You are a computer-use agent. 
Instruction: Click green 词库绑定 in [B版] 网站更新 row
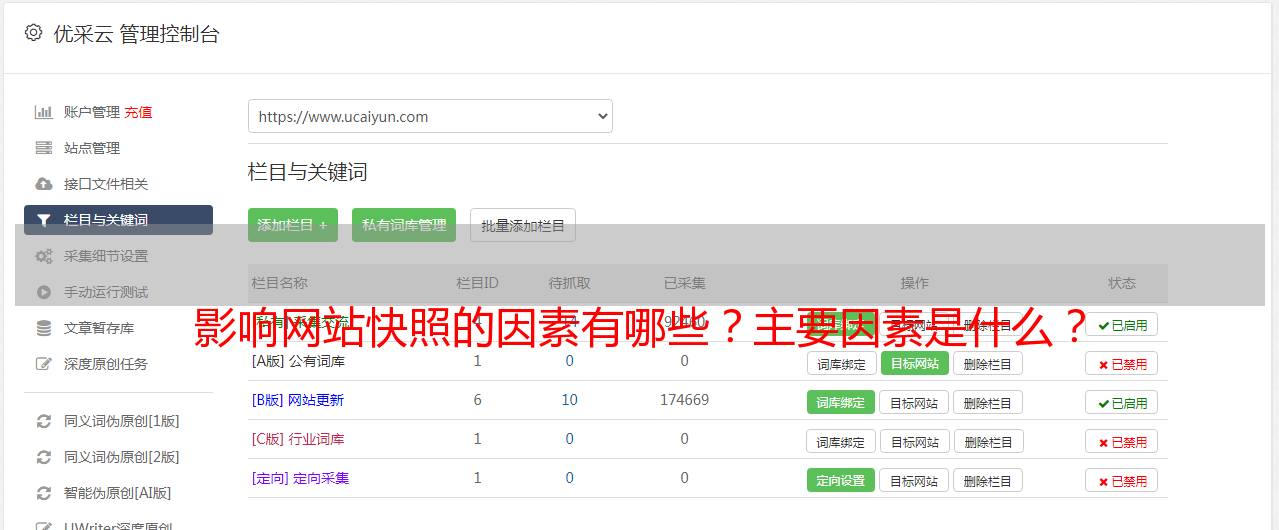(x=841, y=403)
